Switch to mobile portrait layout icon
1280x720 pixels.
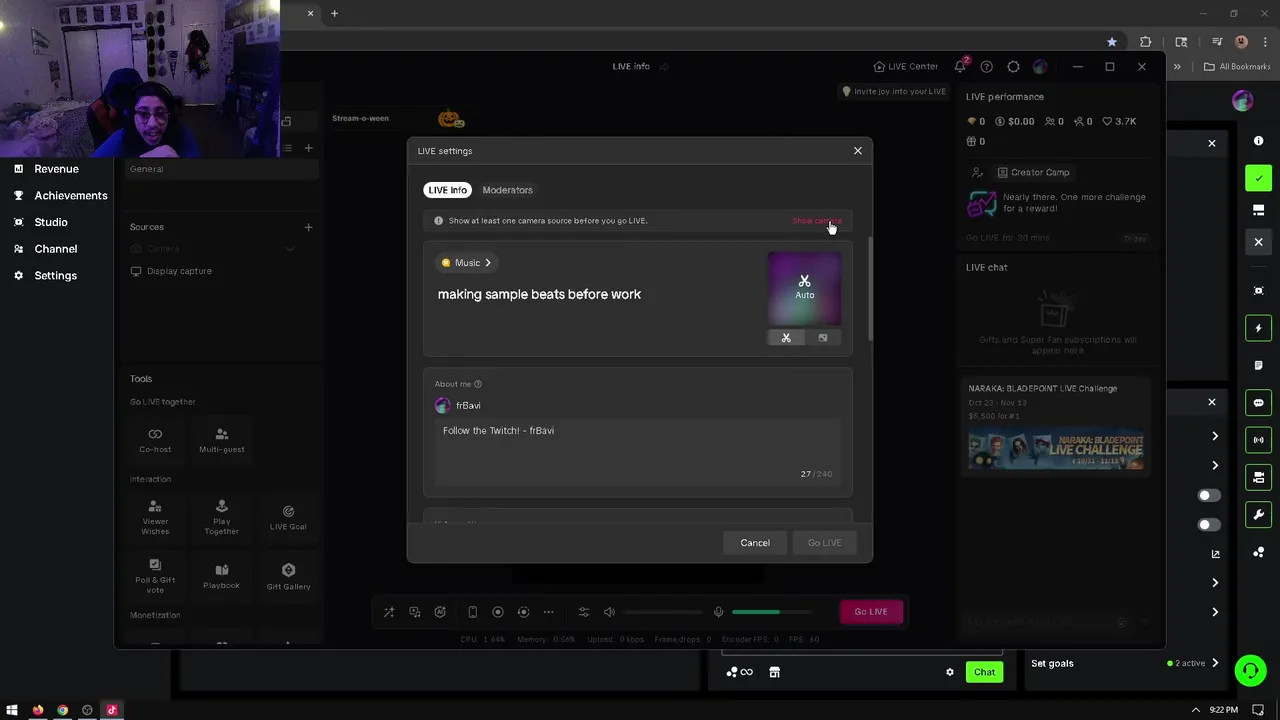472,612
